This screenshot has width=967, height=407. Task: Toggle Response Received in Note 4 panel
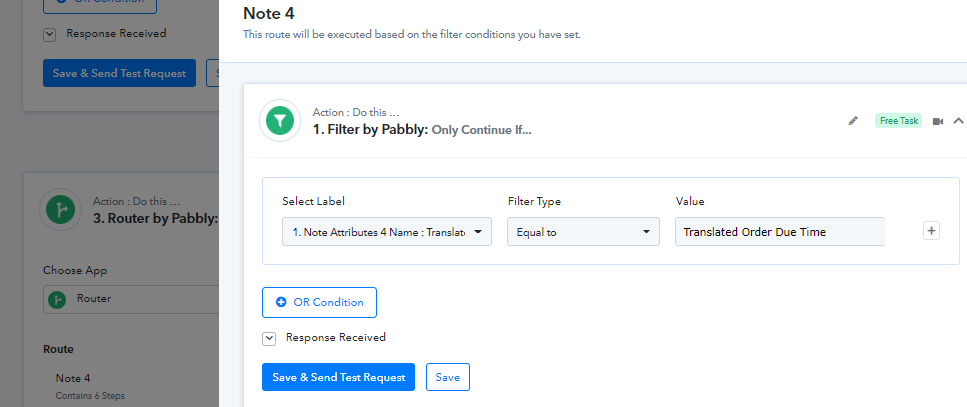(x=269, y=339)
